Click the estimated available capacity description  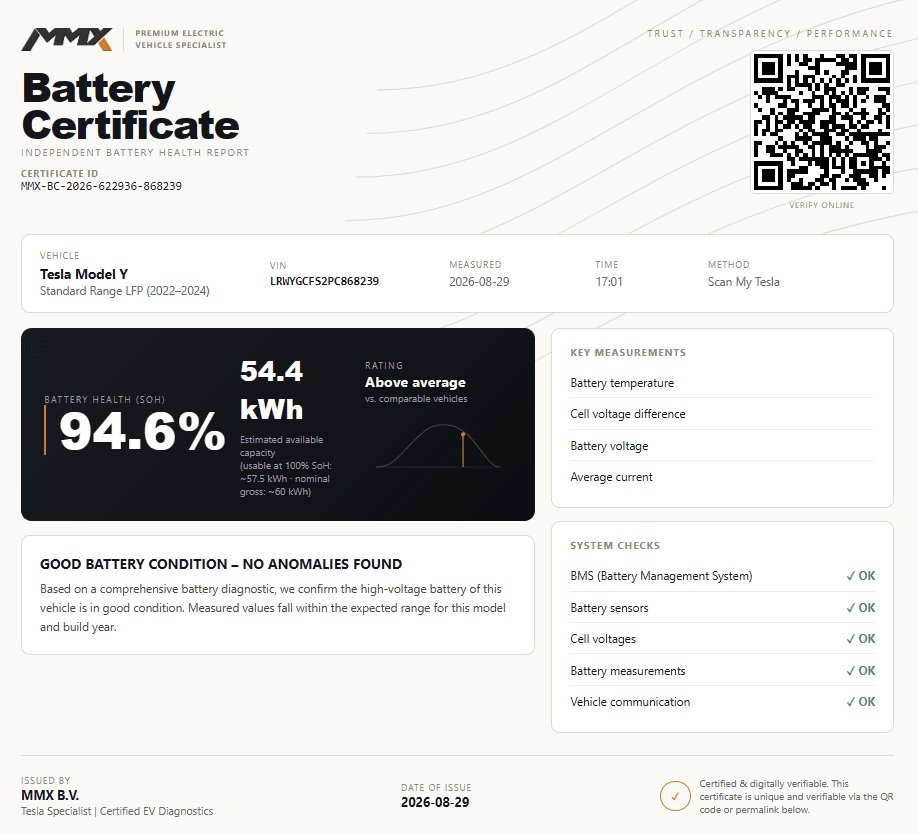click(x=286, y=465)
